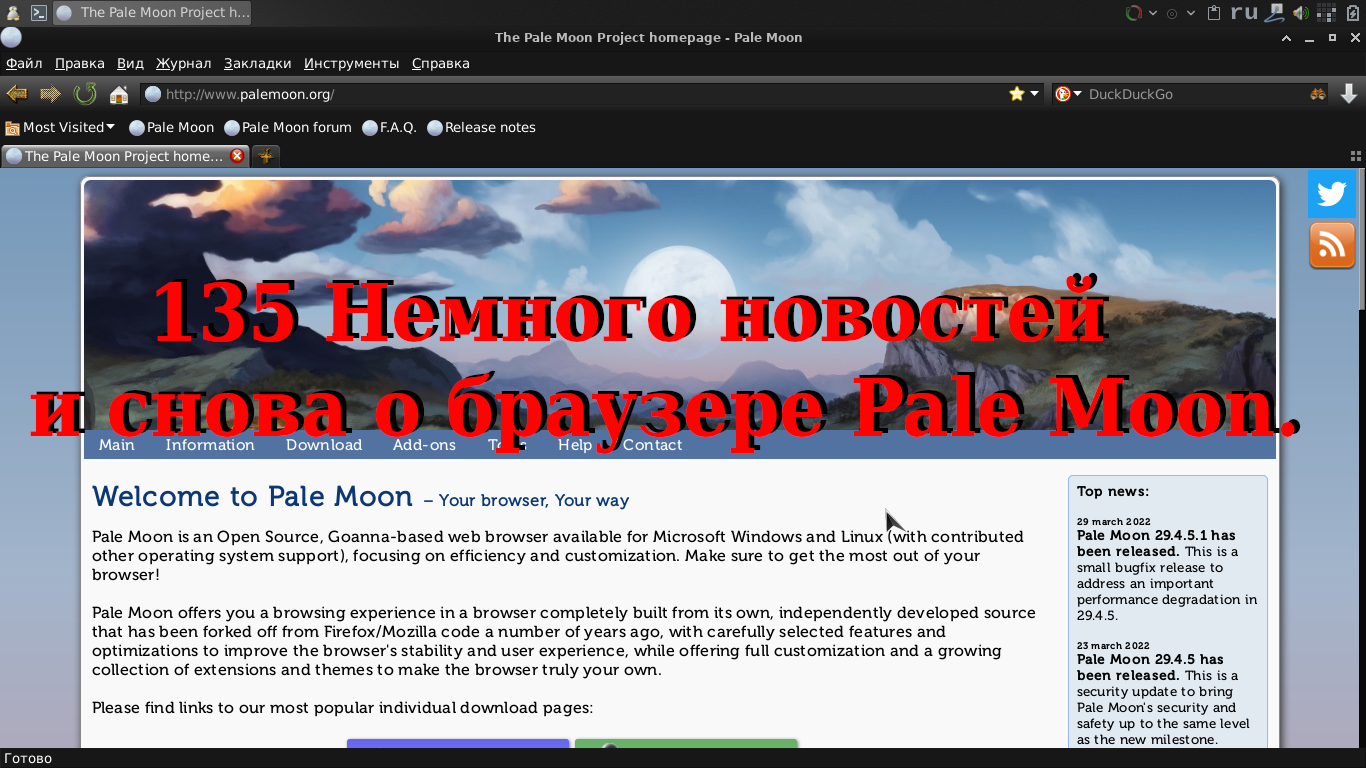
Task: Open Download in site navigation
Action: tap(324, 445)
